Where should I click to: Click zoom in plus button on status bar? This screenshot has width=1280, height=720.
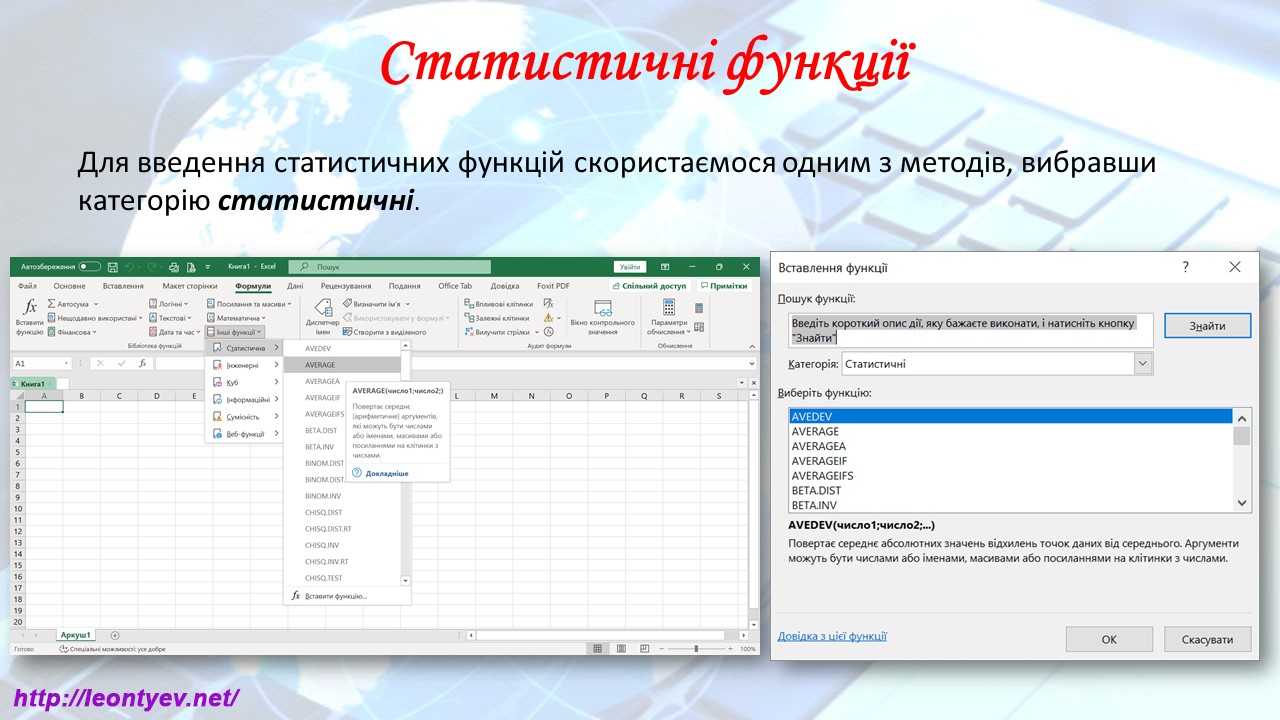tap(731, 649)
